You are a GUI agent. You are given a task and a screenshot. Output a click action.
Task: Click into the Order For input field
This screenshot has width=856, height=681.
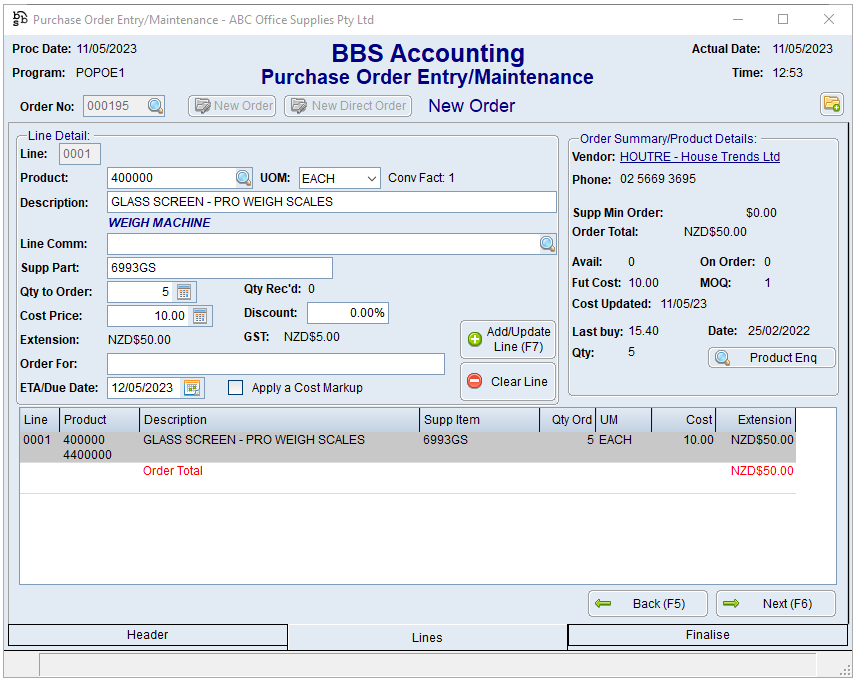click(x=275, y=364)
